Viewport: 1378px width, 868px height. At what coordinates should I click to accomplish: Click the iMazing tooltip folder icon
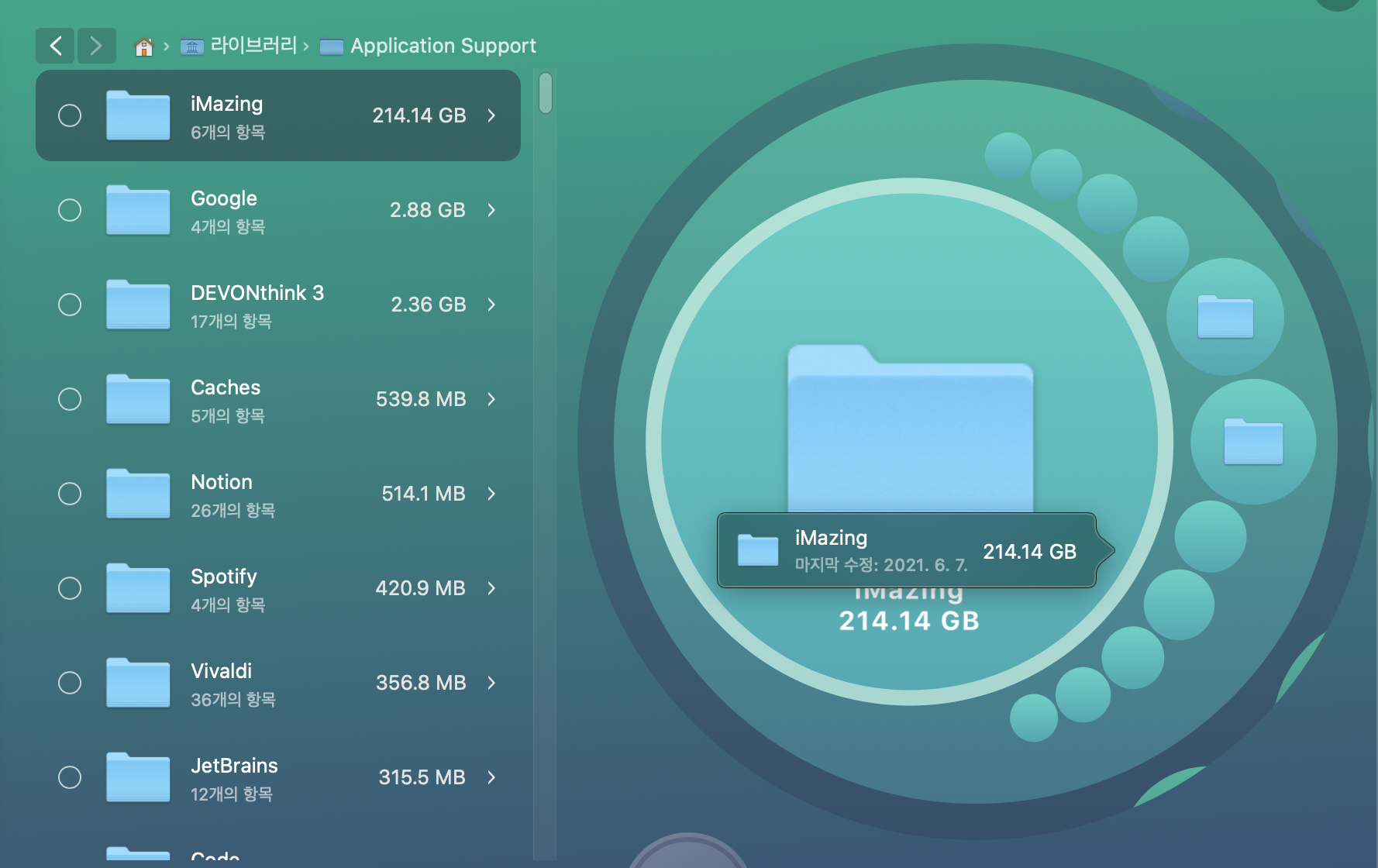point(758,550)
